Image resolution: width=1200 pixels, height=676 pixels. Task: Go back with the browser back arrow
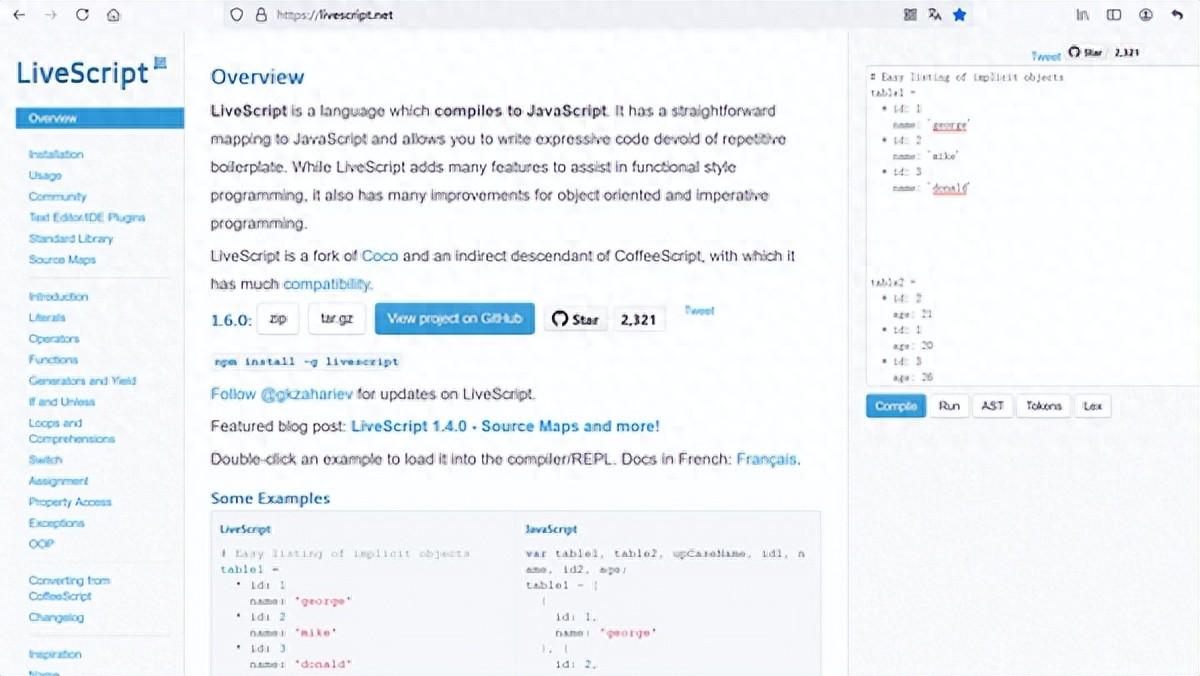(19, 15)
